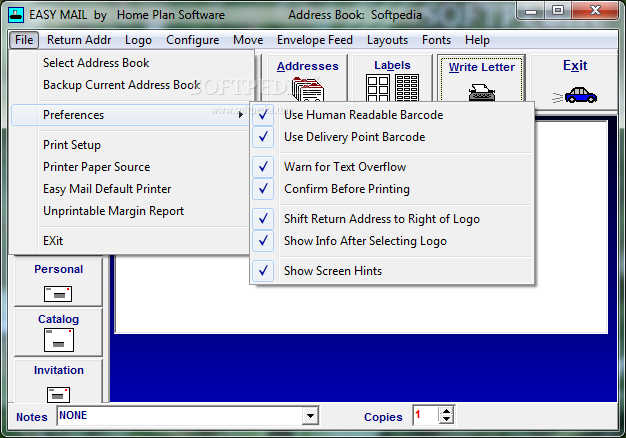Click the Personal envelope type label
The image size is (626, 438).
click(59, 269)
